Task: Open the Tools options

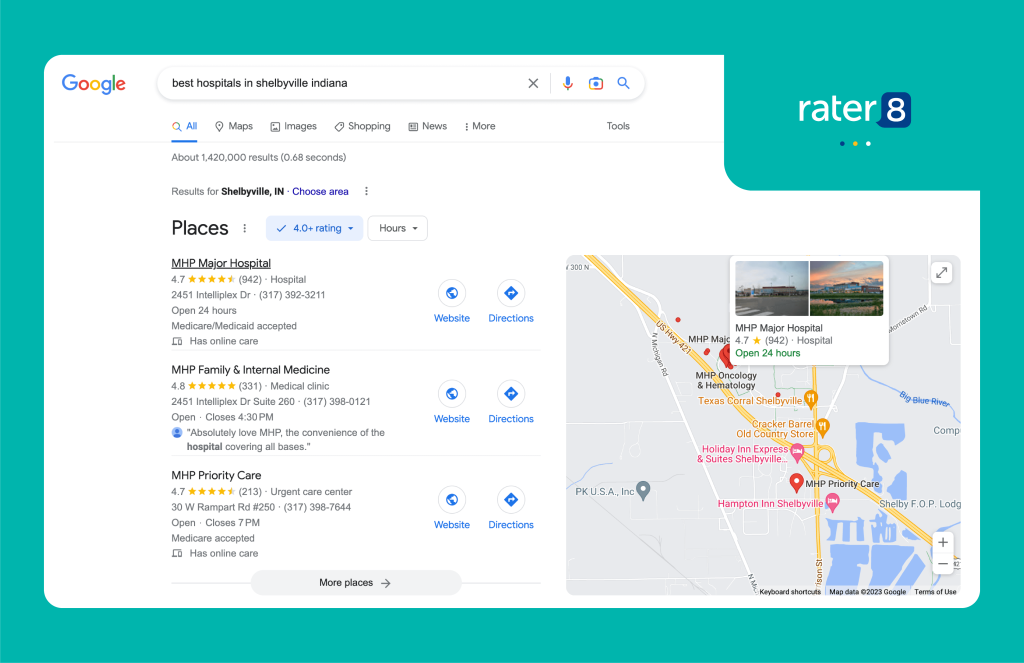Action: [618, 126]
